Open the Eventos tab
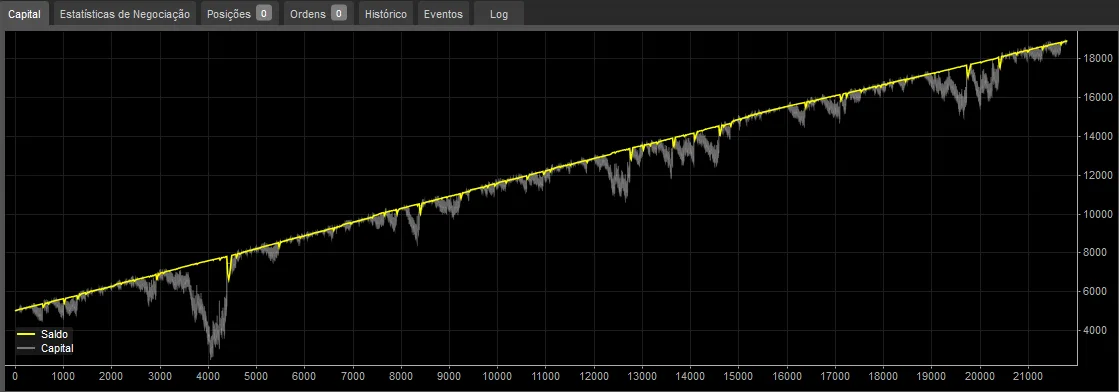The width and height of the screenshot is (1119, 392). coord(443,14)
